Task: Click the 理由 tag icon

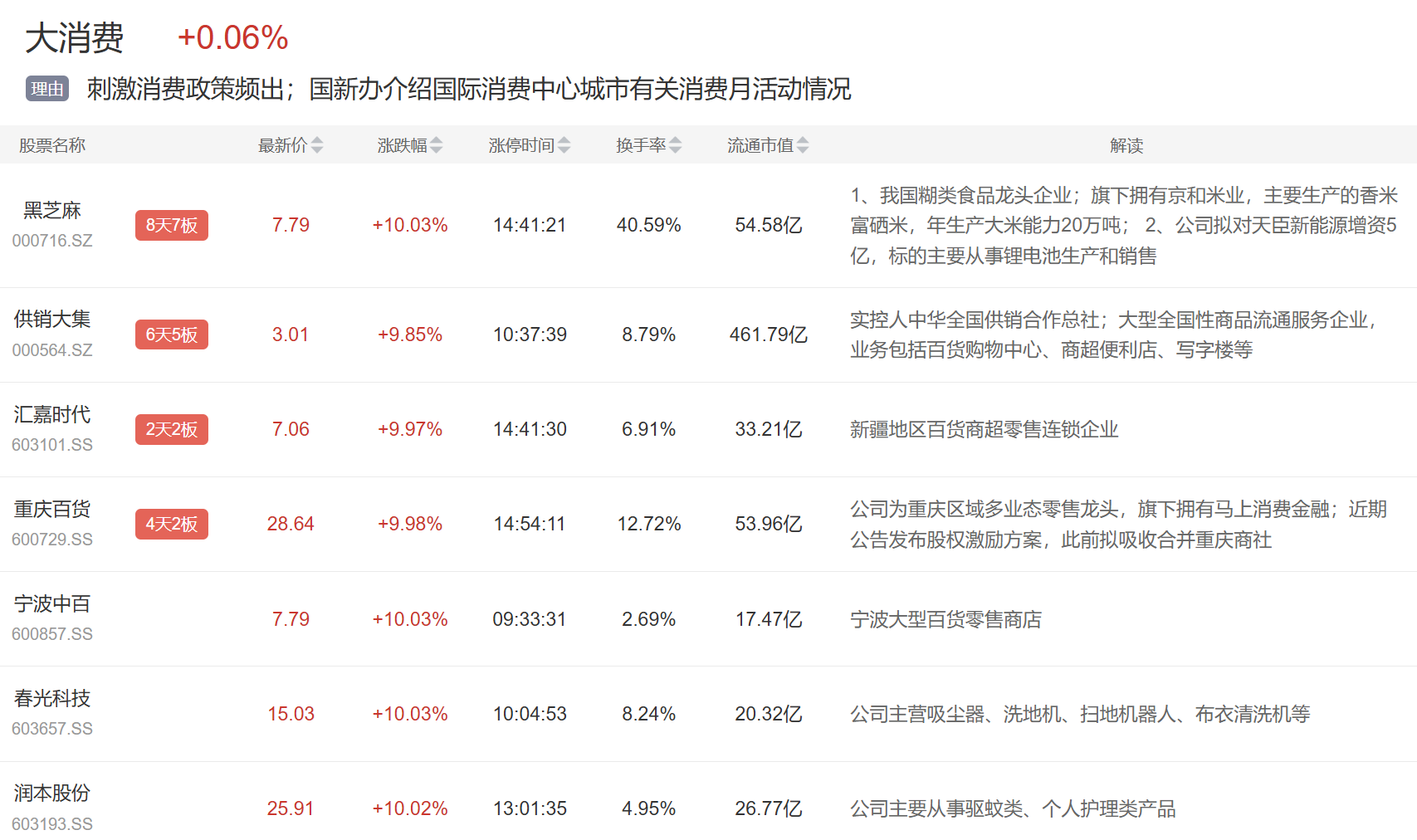Action: tap(47, 89)
